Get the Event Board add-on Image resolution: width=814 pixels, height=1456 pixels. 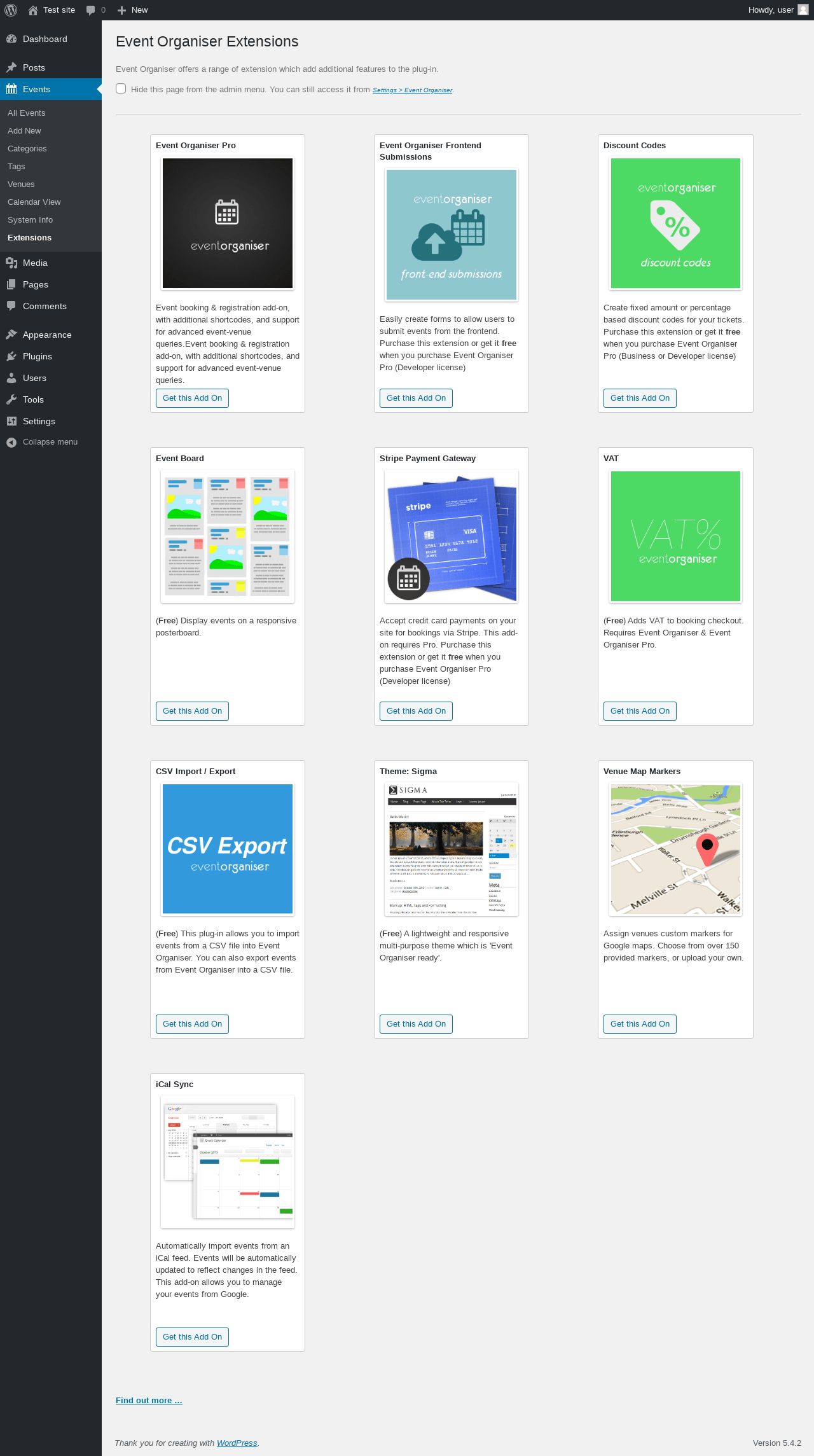[x=192, y=711]
